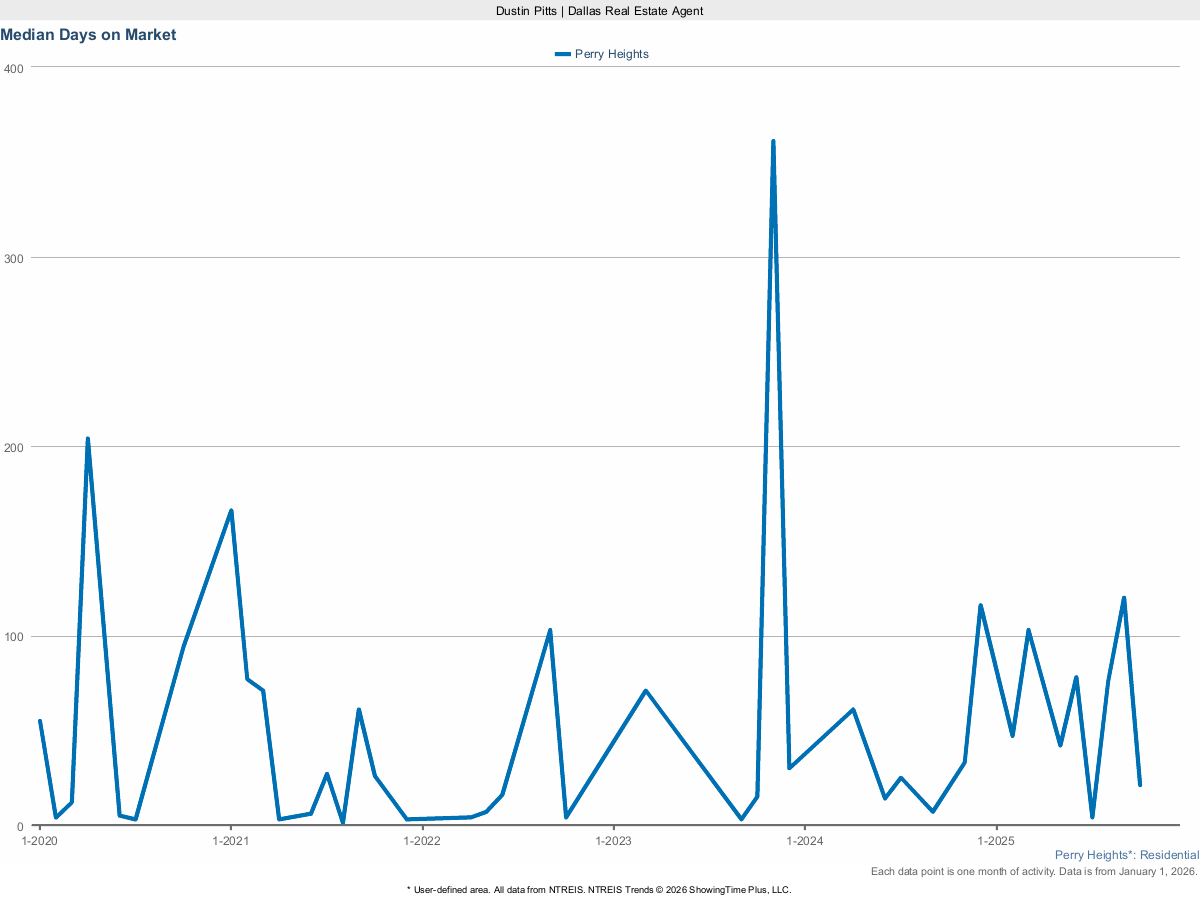Click the ShowingTime Plus footer disclaimer

[598, 889]
